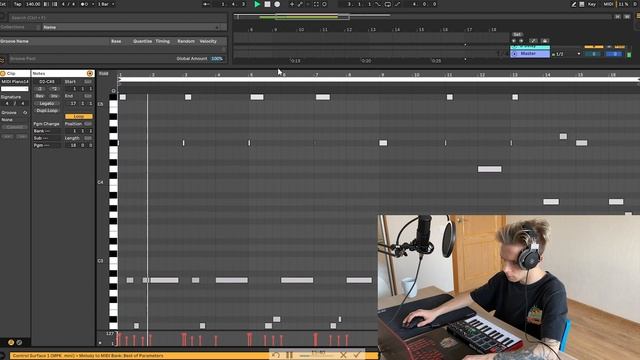Viewport: 640px width, 360px height.
Task: Open the Bank program chooser
Action: click(47, 131)
